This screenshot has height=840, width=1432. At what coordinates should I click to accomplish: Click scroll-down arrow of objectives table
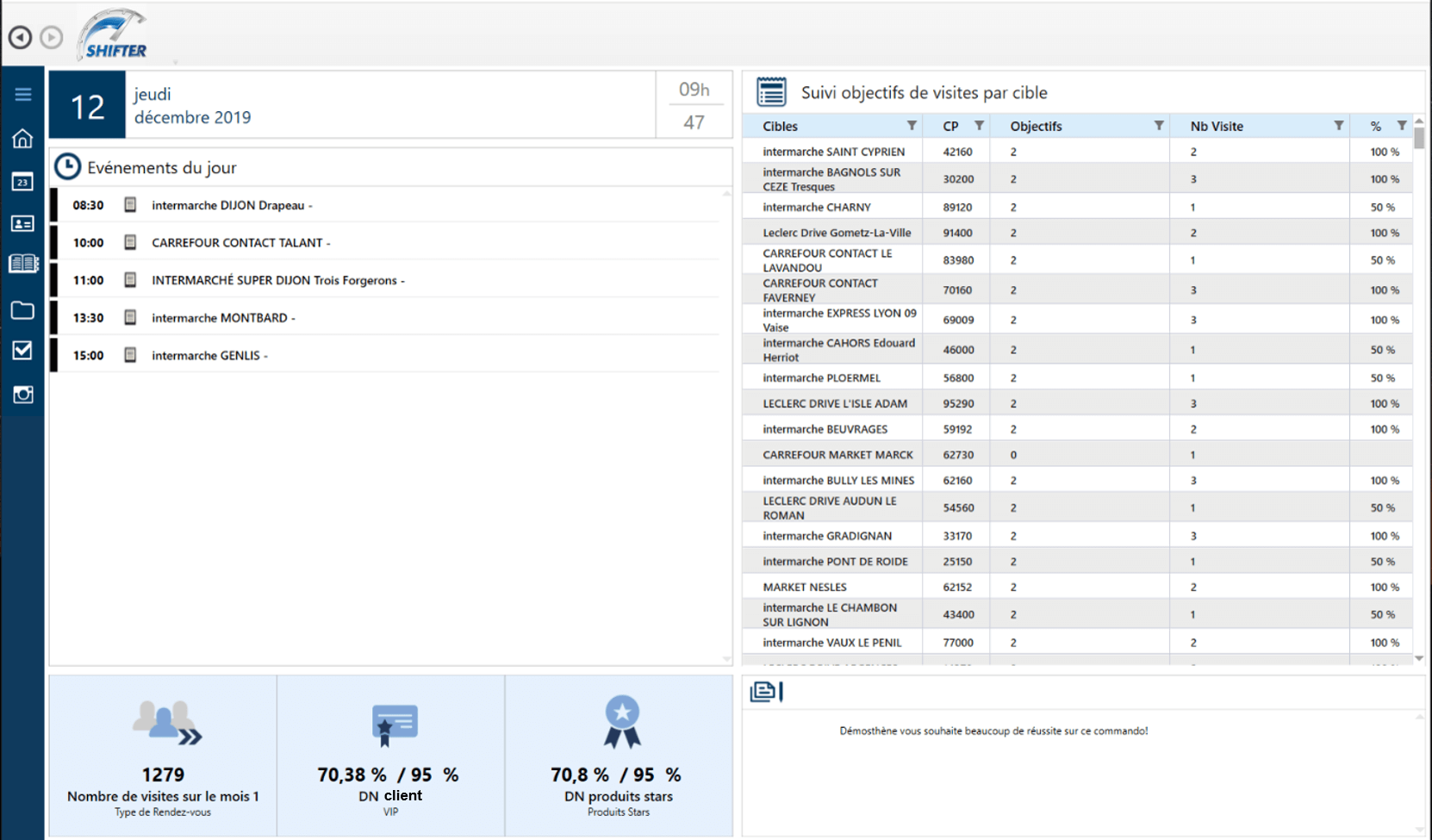[1419, 658]
